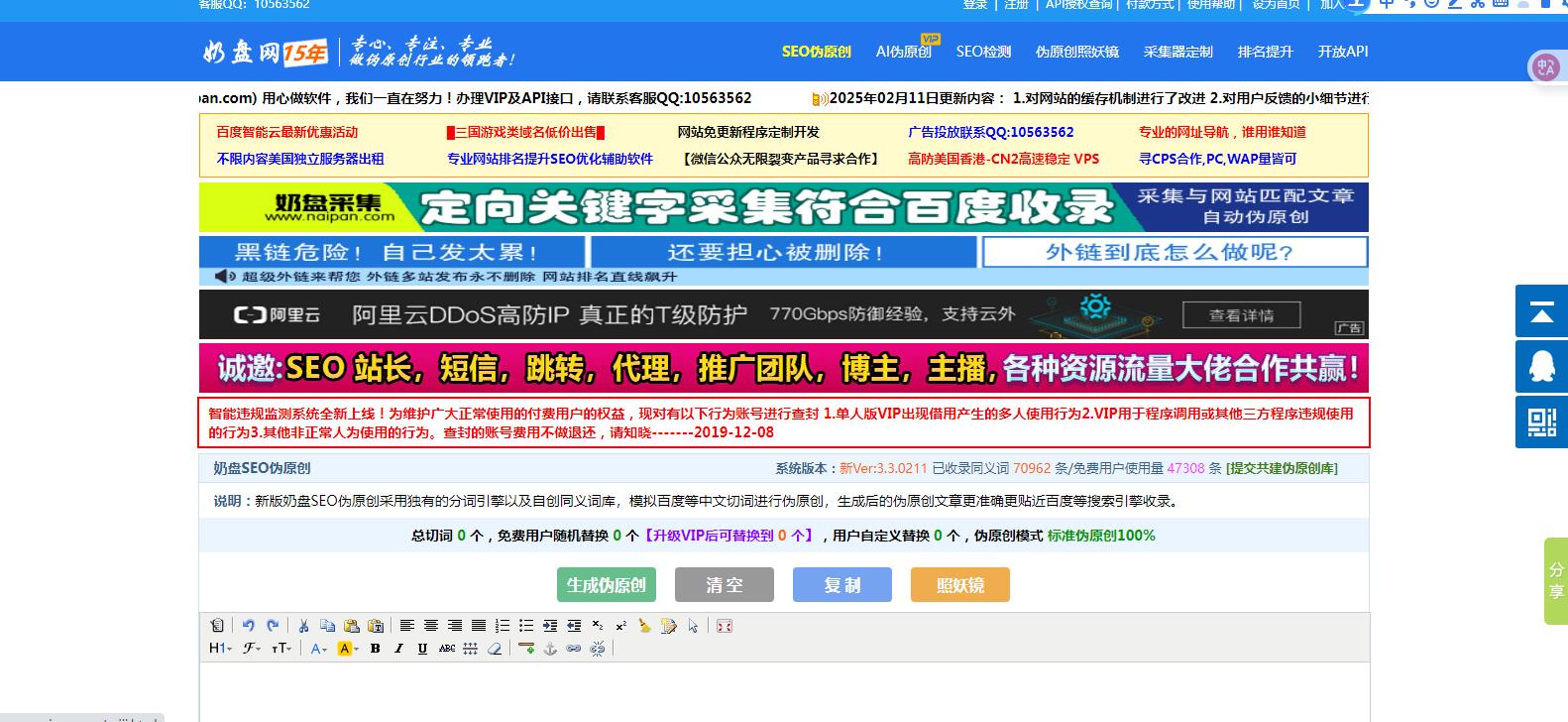This screenshot has width=1568, height=722.
Task: Click the cut scissors icon
Action: pyautogui.click(x=303, y=626)
